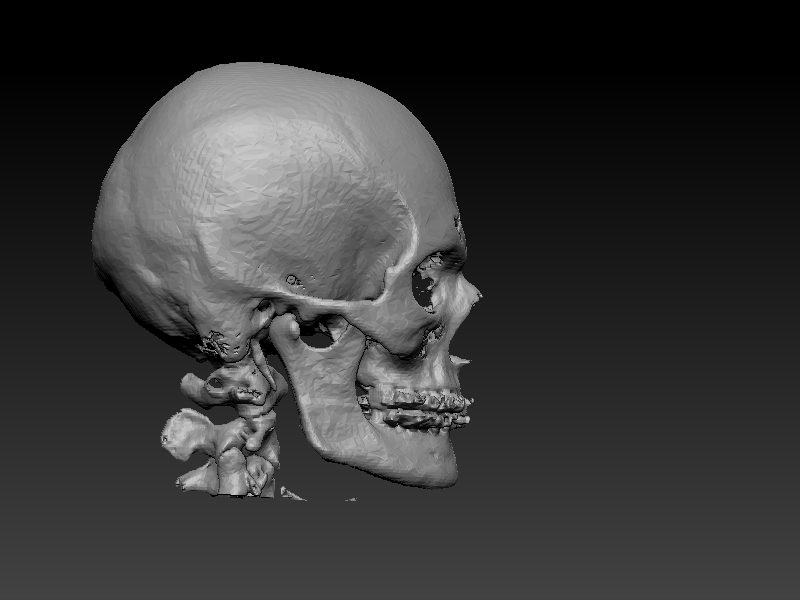Click the small hole on the temple
The image size is (800, 600).
click(292, 280)
